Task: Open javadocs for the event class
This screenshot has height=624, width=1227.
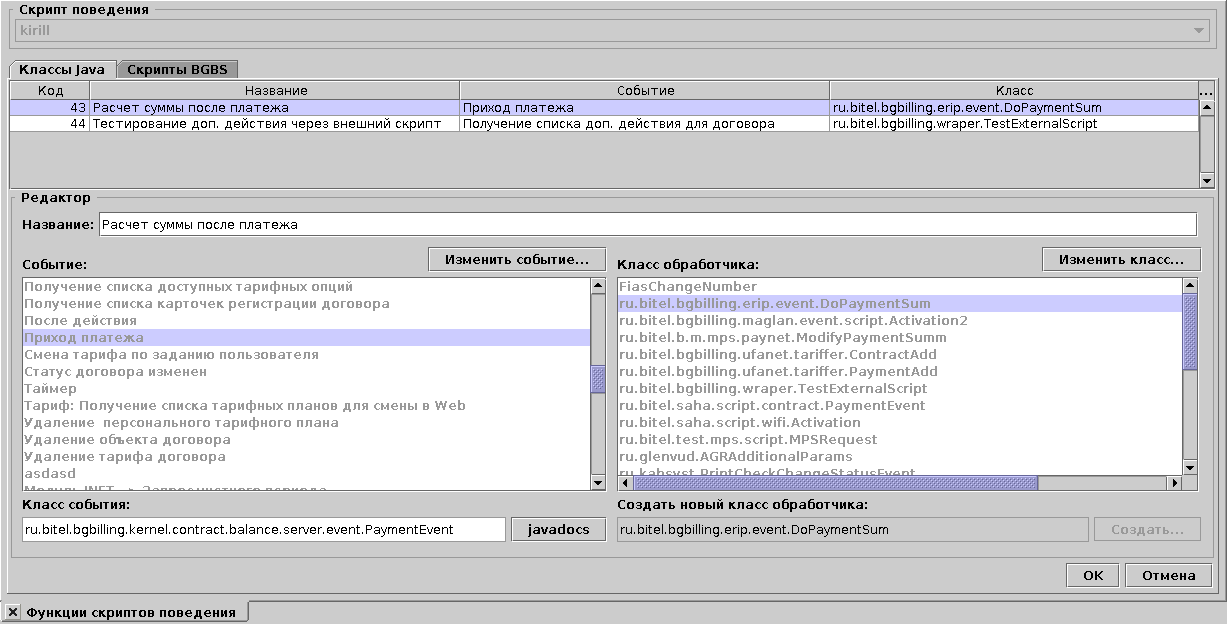Action: coord(559,530)
